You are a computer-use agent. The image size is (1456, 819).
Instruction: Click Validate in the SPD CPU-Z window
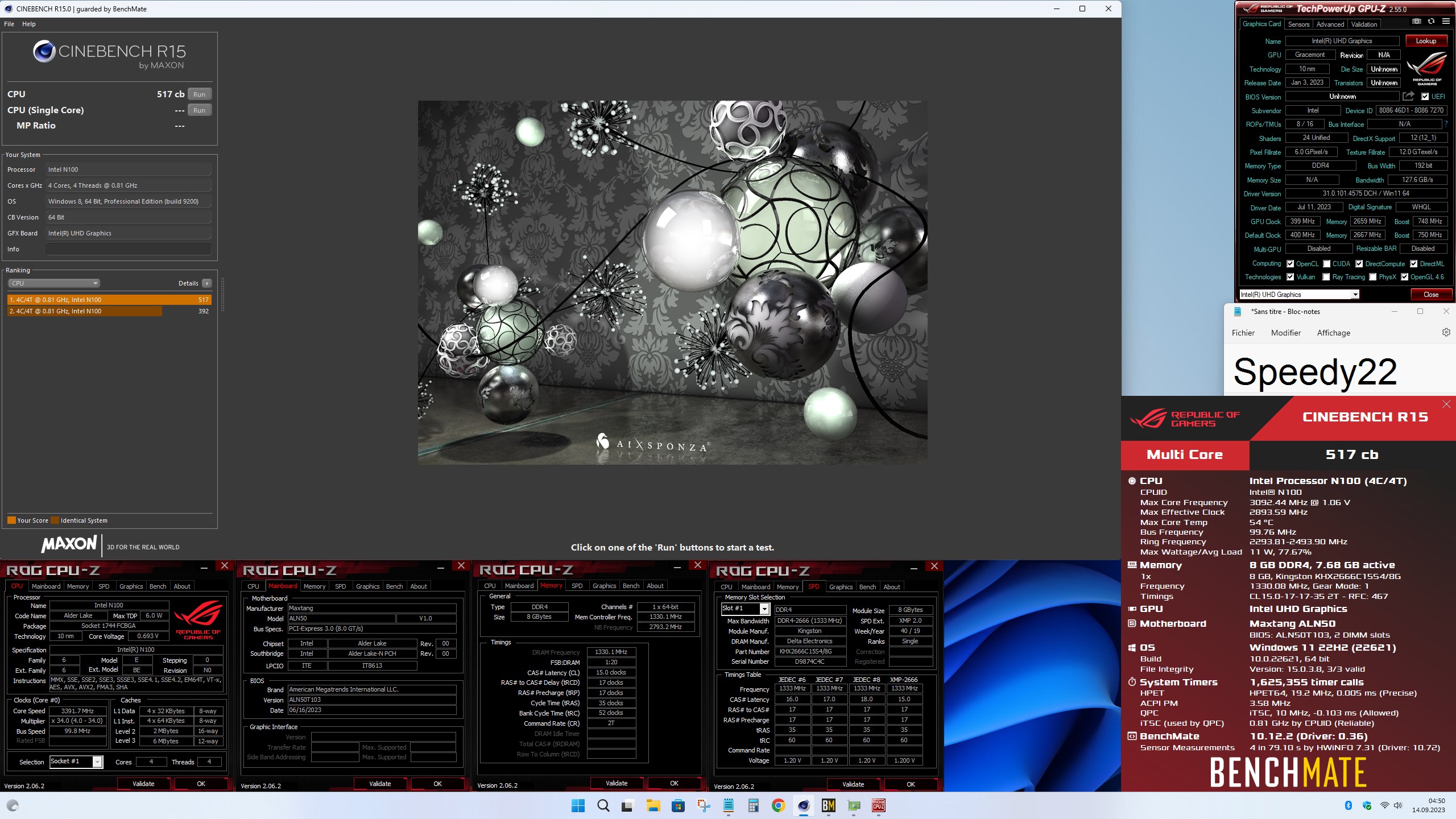point(853,784)
